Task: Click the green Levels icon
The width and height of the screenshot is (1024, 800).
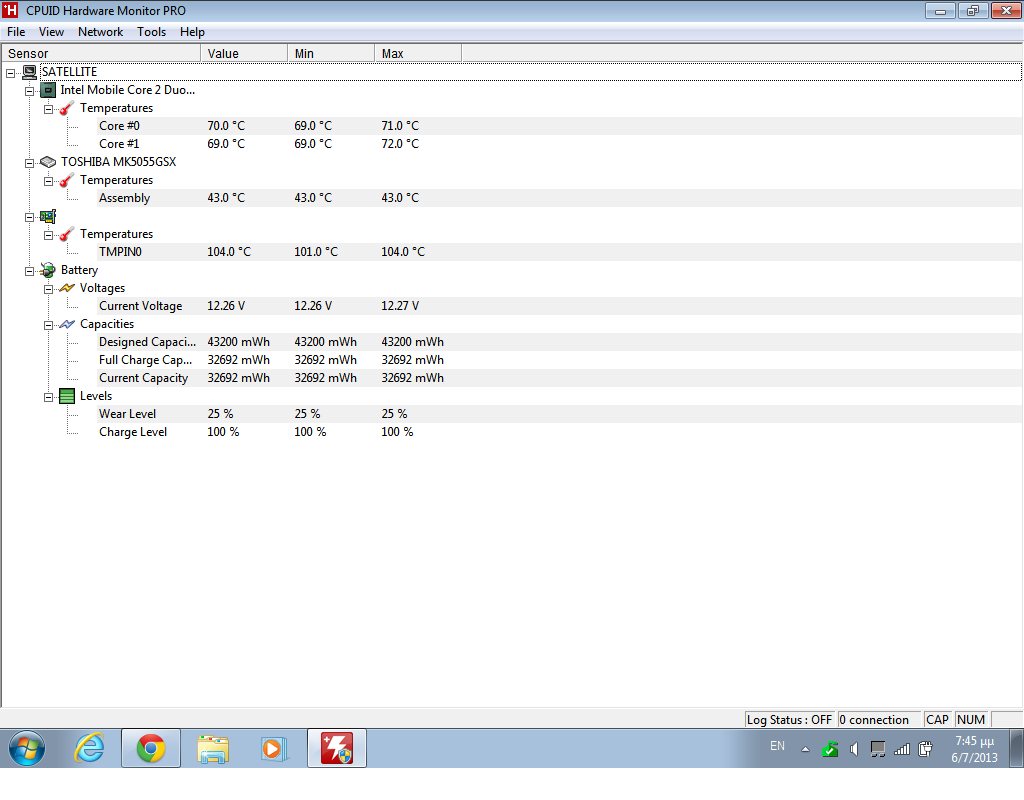Action: coord(67,396)
